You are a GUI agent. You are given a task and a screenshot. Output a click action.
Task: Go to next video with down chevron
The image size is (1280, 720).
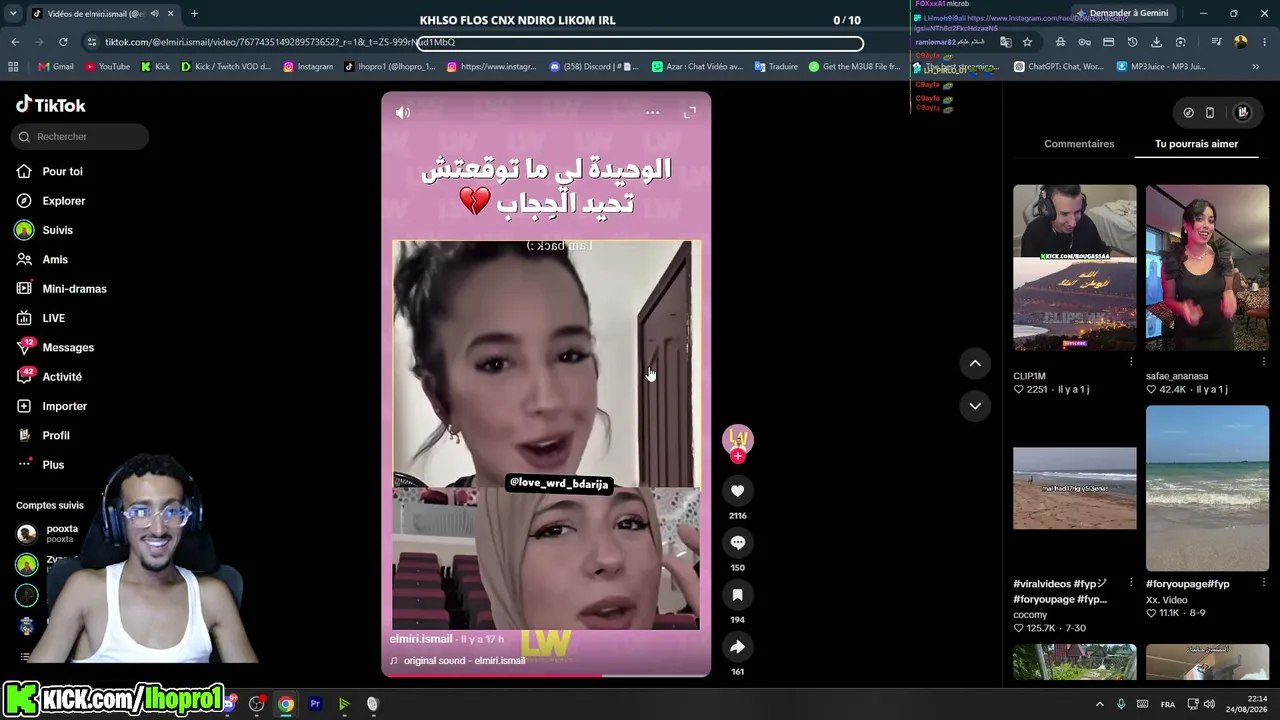tap(975, 406)
